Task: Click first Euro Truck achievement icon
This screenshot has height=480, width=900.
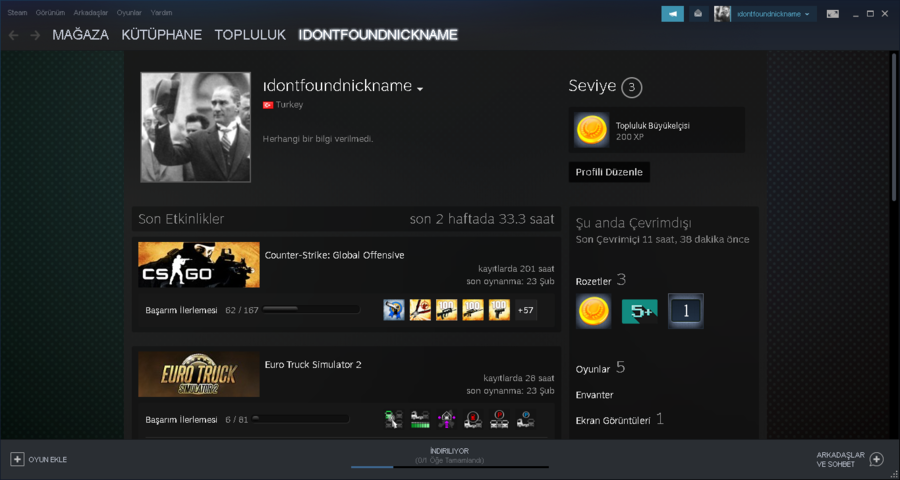Action: [394, 419]
